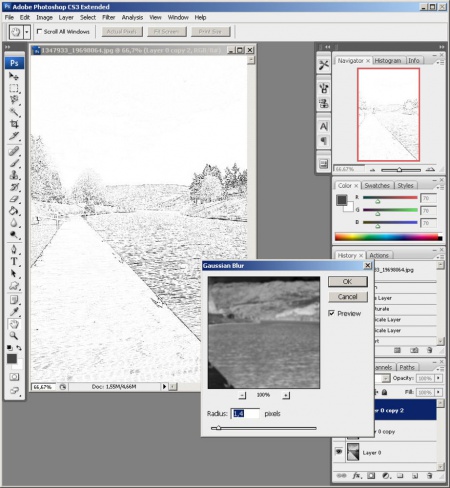
Task: Open the Hand tool preset dropdown arrow
Action: pos(27,32)
